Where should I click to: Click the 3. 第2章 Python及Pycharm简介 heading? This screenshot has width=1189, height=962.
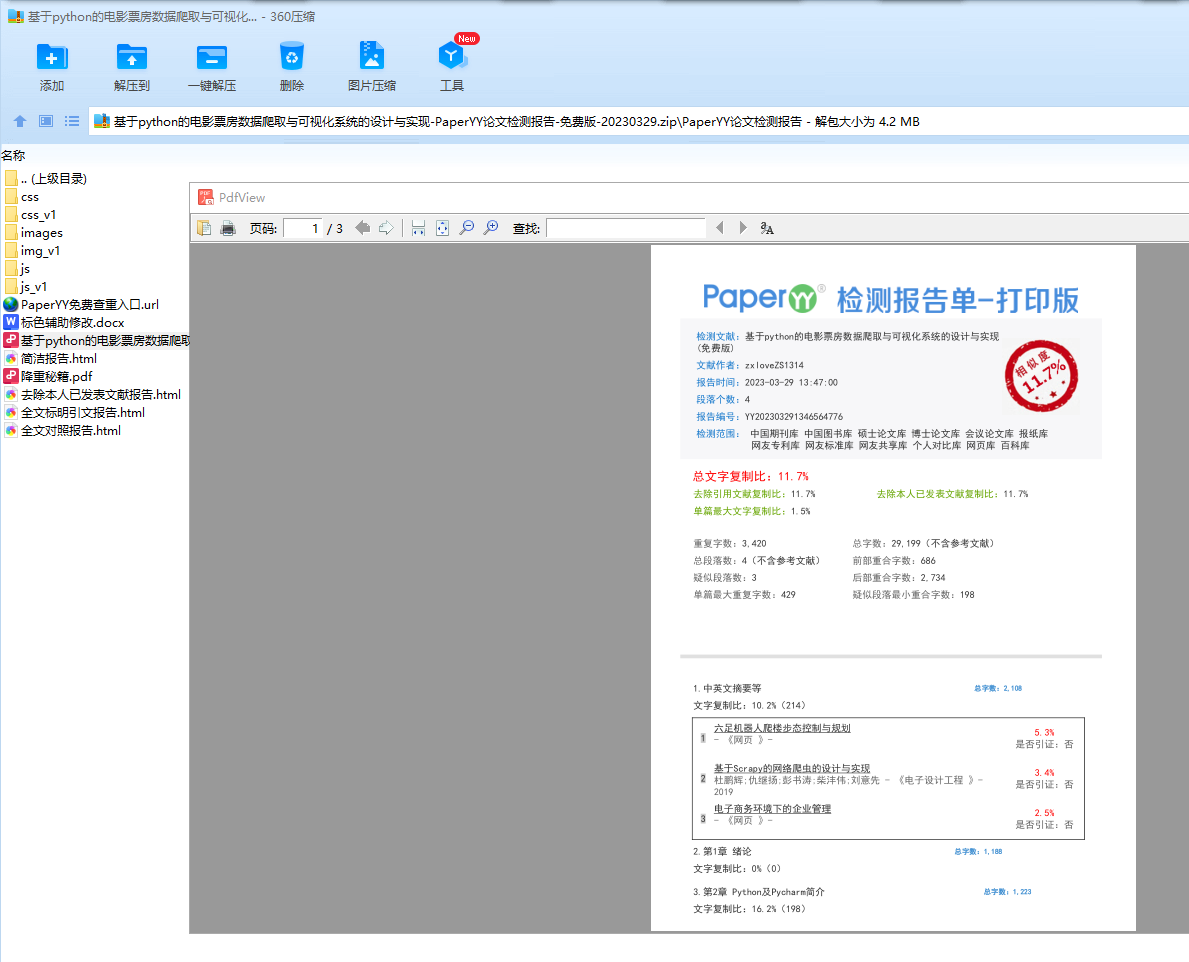[758, 891]
